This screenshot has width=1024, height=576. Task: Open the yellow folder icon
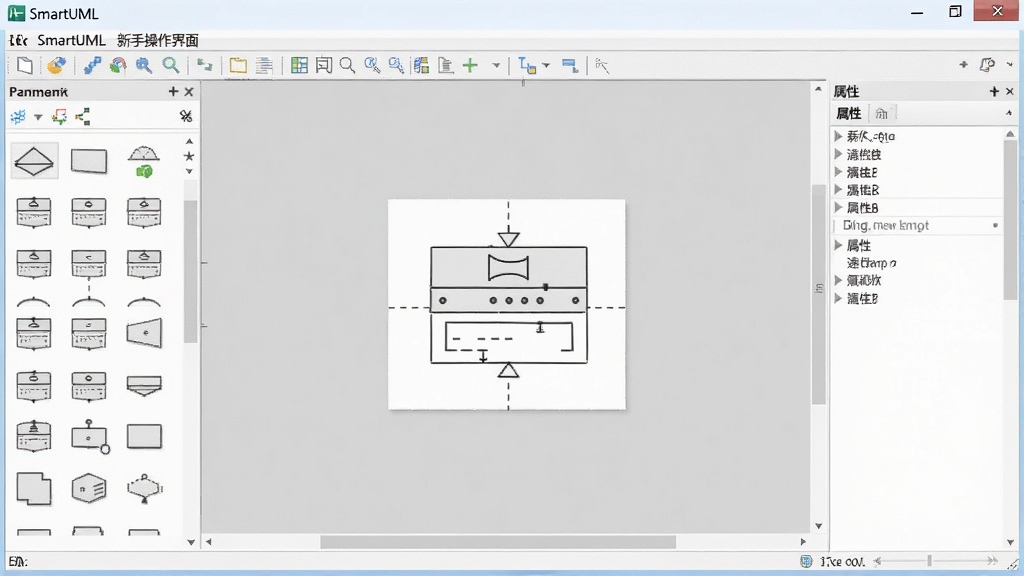[238, 65]
